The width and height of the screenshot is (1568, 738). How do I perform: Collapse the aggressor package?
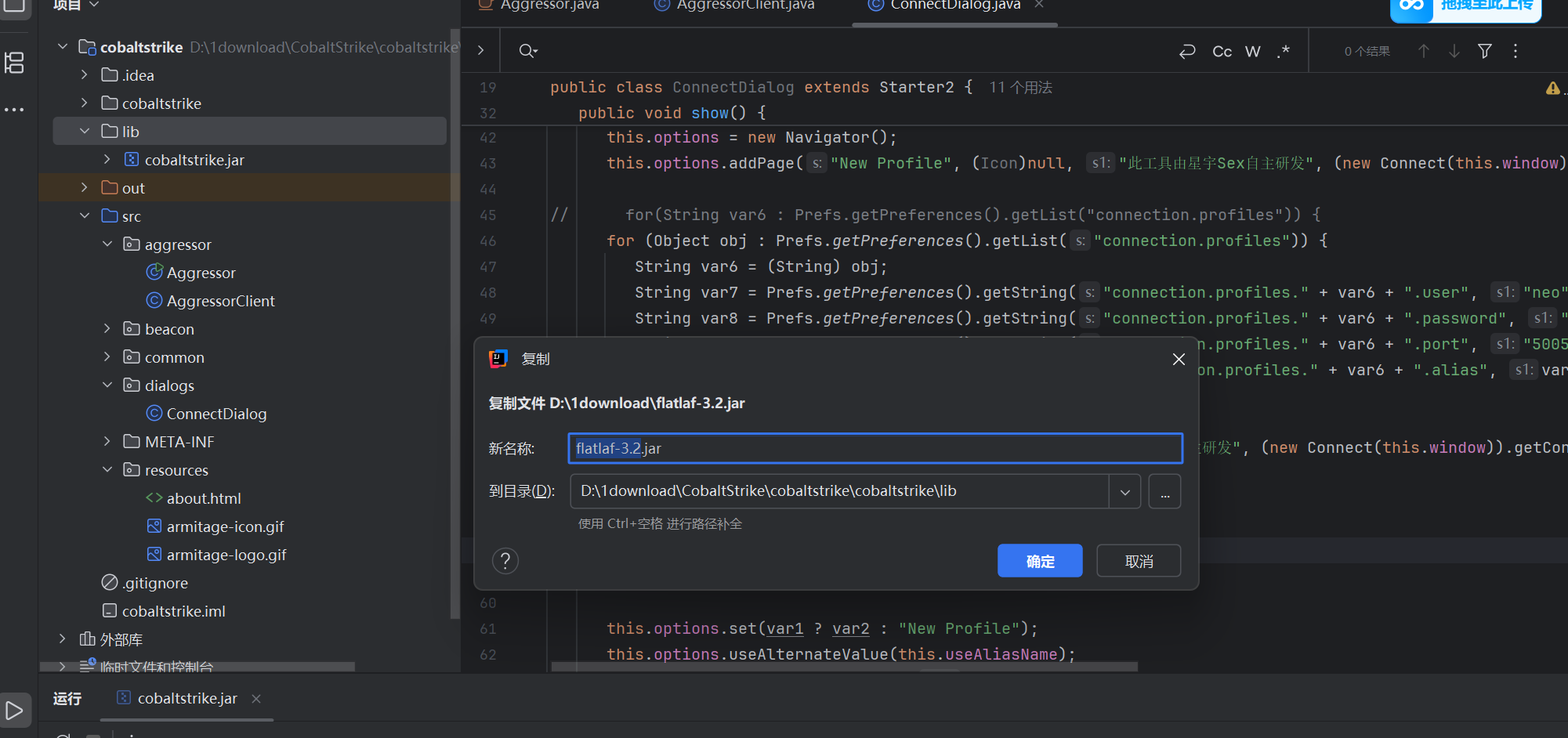(107, 244)
